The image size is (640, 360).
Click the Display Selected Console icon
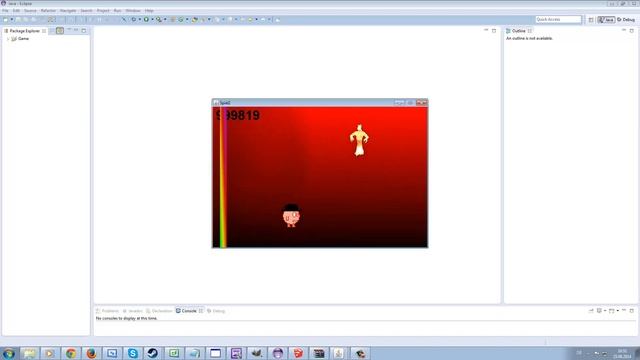[599, 311]
